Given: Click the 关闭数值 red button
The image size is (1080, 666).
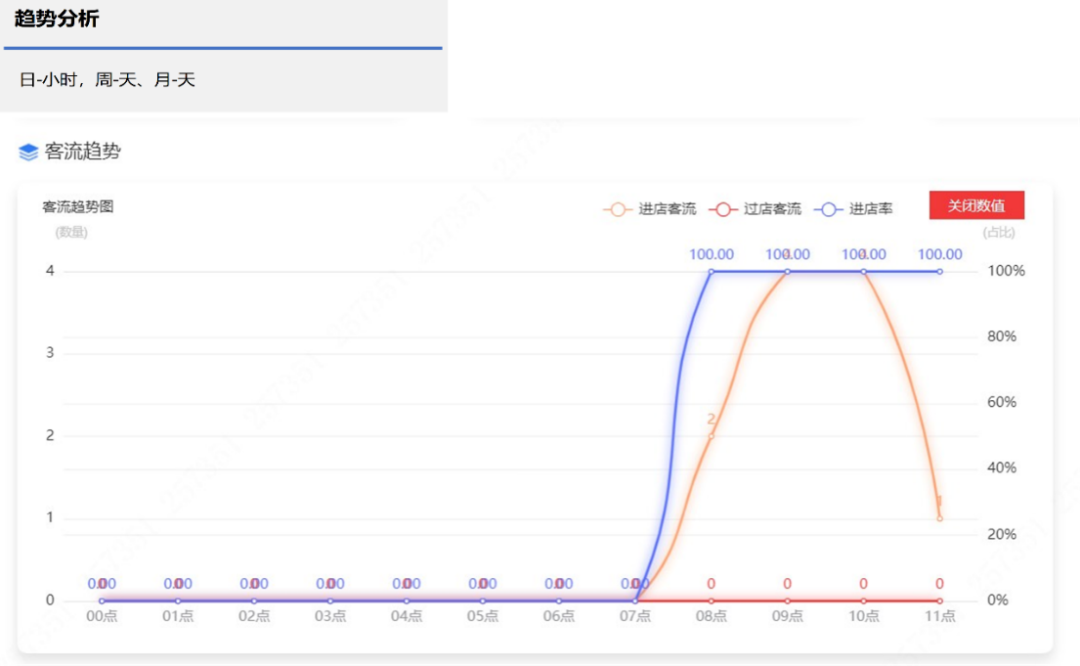Looking at the screenshot, I should pyautogui.click(x=976, y=206).
